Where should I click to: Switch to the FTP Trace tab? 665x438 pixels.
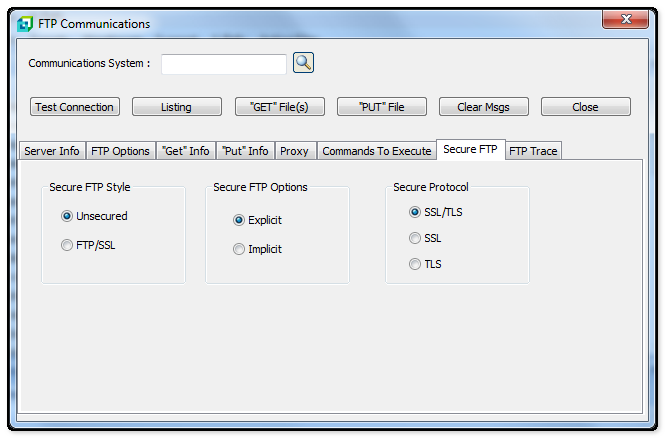coord(533,151)
